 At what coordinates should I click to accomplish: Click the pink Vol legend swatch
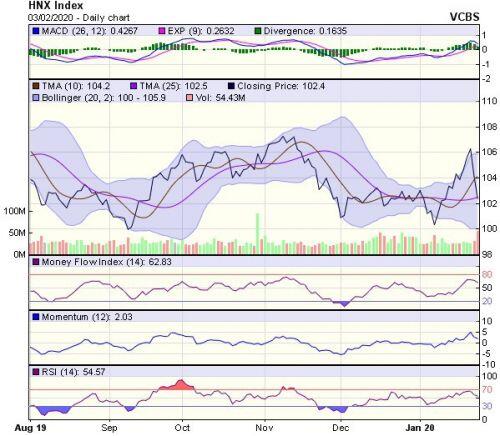click(189, 98)
